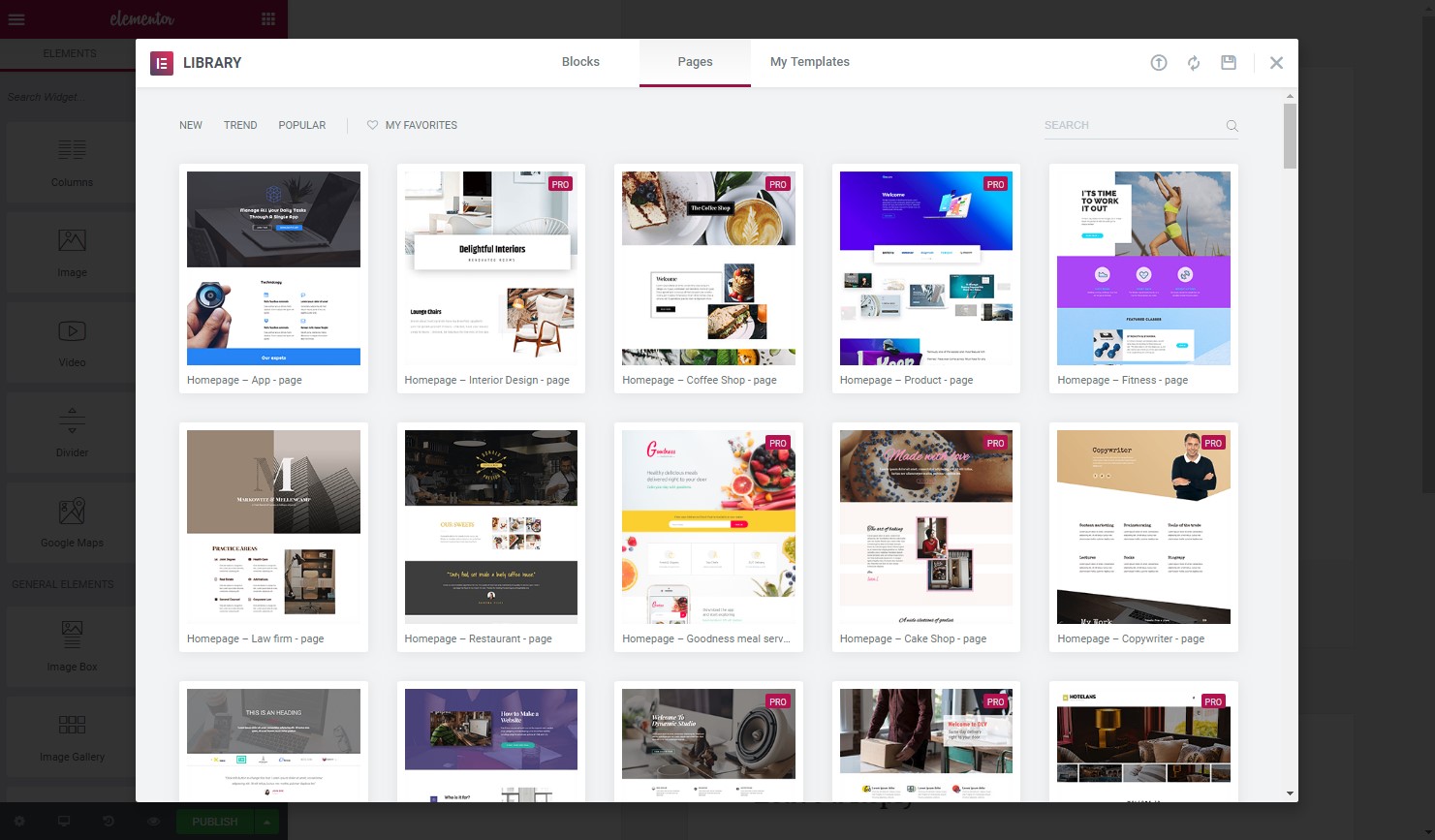Toggle the preview eye icon
The image size is (1435, 840).
[152, 821]
